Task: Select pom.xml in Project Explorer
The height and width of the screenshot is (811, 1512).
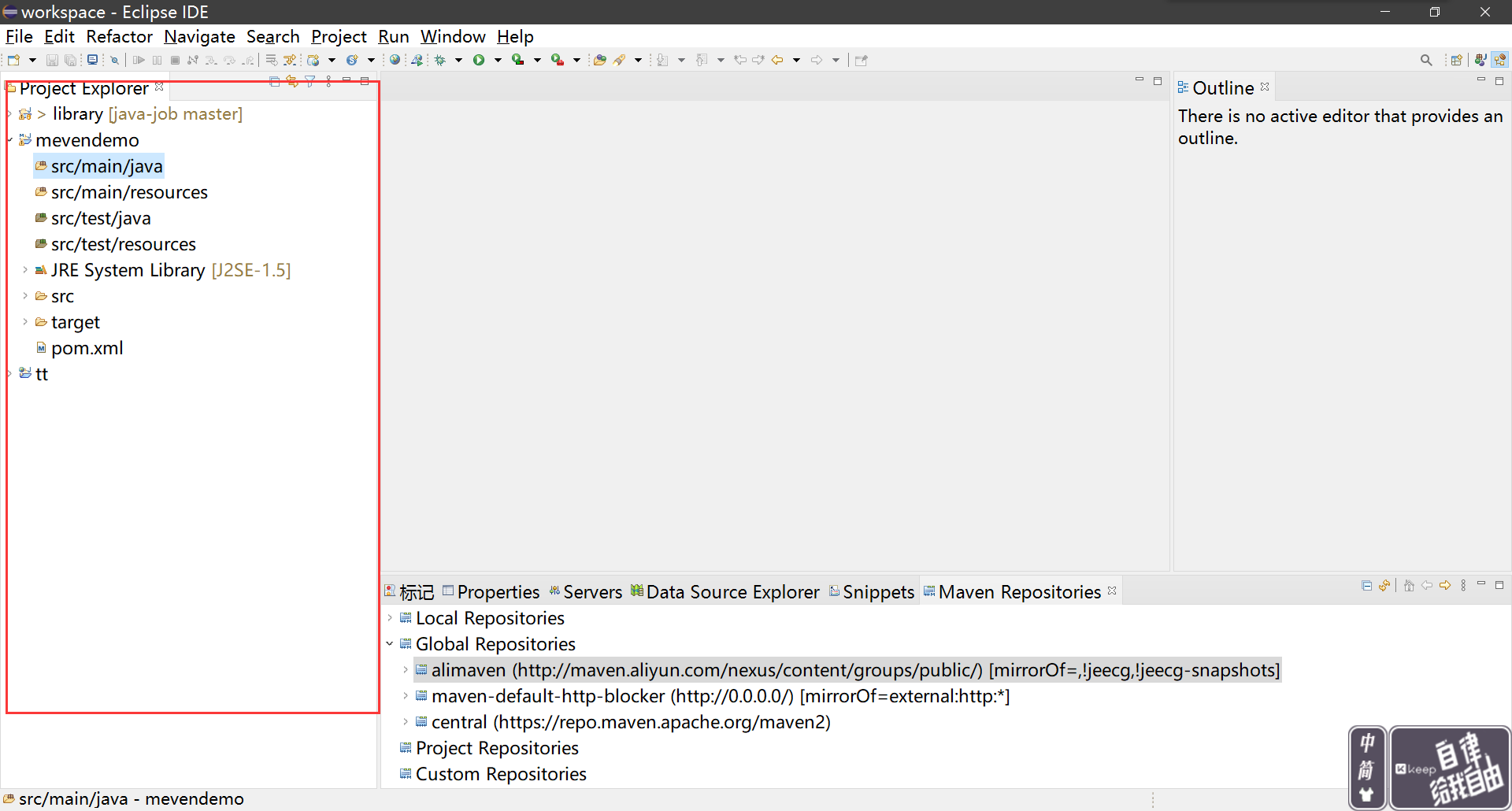Action: (x=87, y=348)
